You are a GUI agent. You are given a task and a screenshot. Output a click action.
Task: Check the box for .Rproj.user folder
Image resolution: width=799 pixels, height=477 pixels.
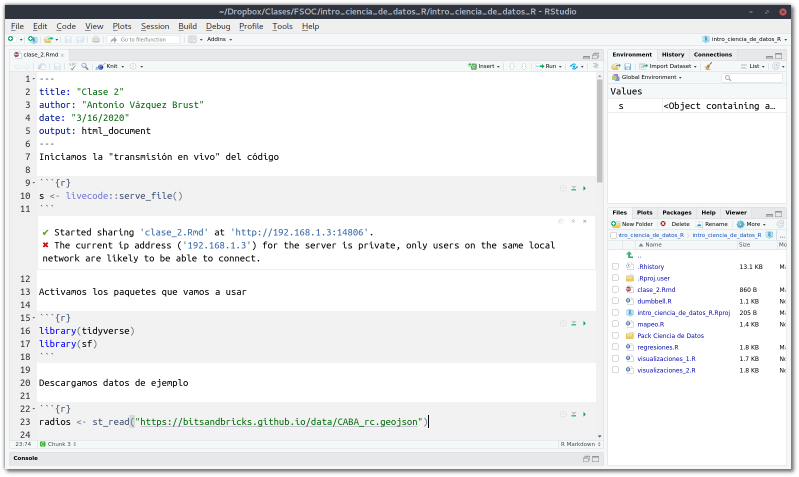tap(615, 278)
